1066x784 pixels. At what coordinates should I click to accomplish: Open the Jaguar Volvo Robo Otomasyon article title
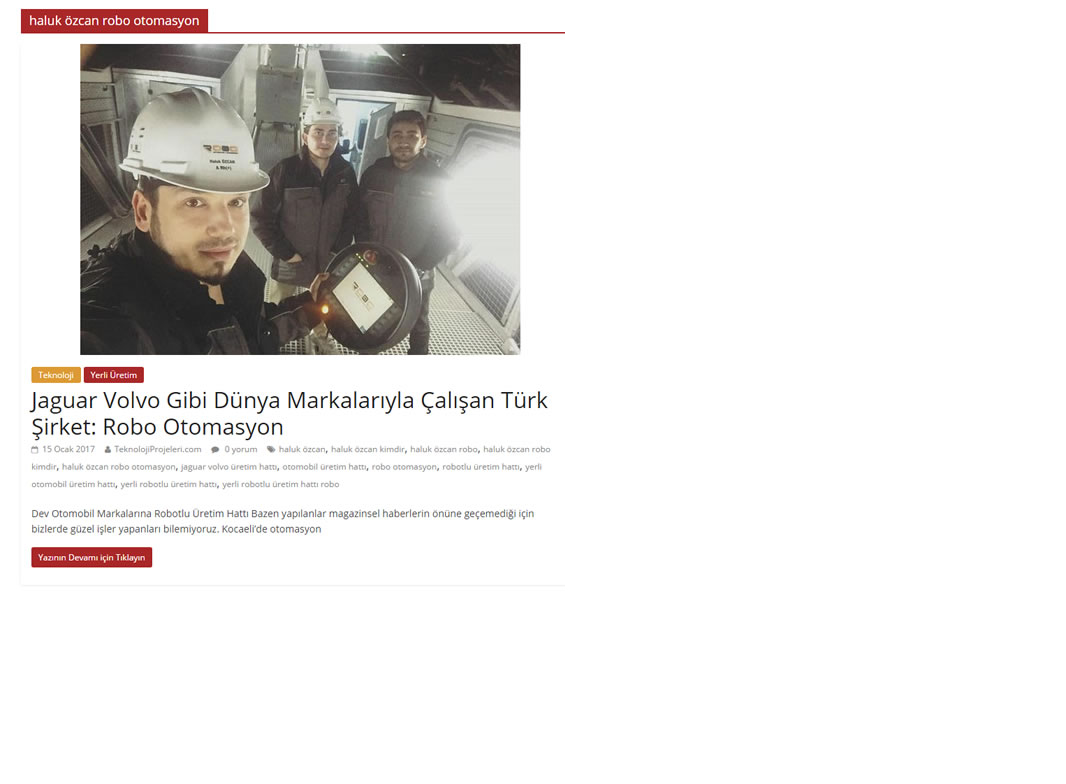point(289,413)
